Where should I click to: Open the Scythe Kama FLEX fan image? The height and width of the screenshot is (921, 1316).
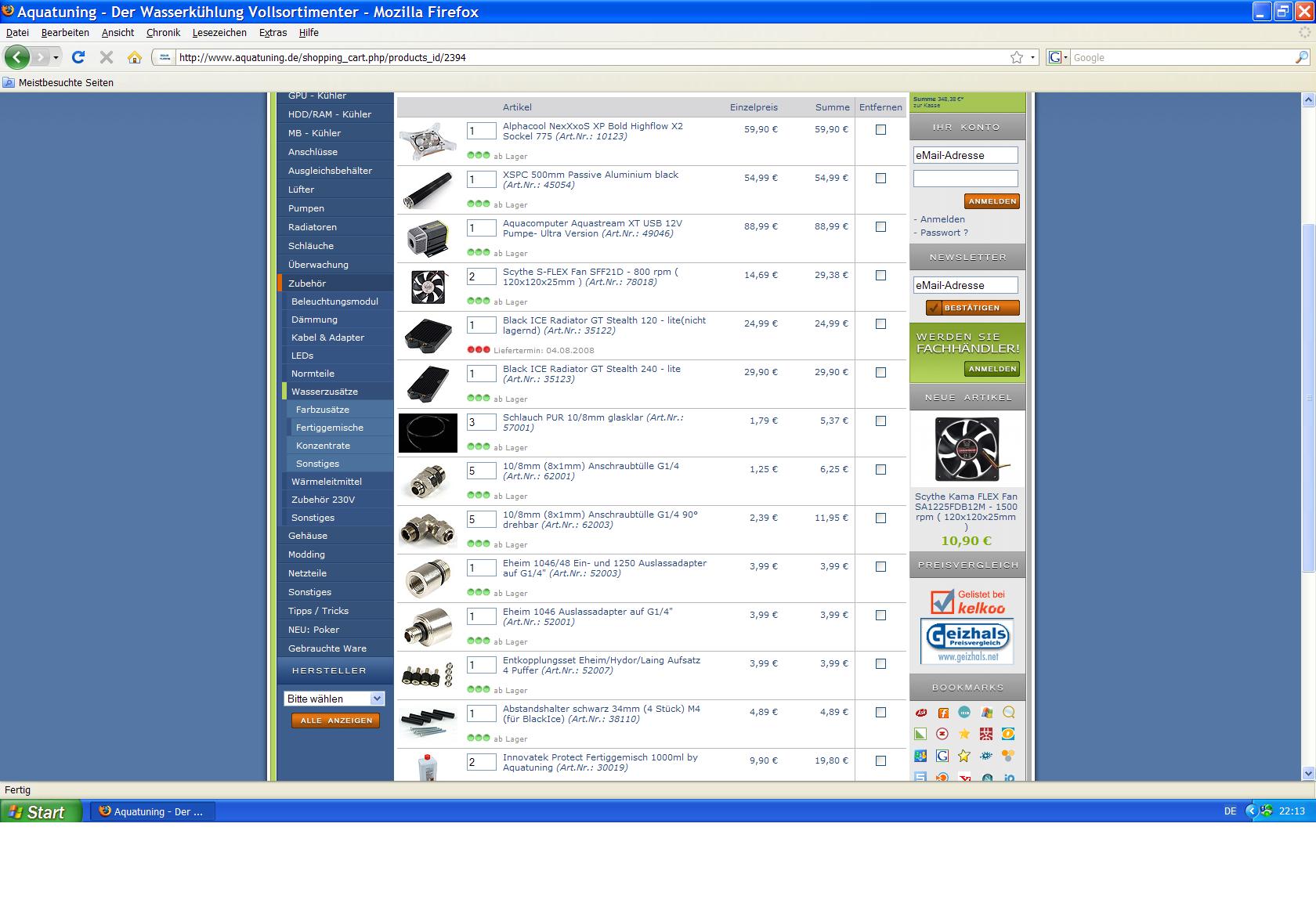(967, 450)
